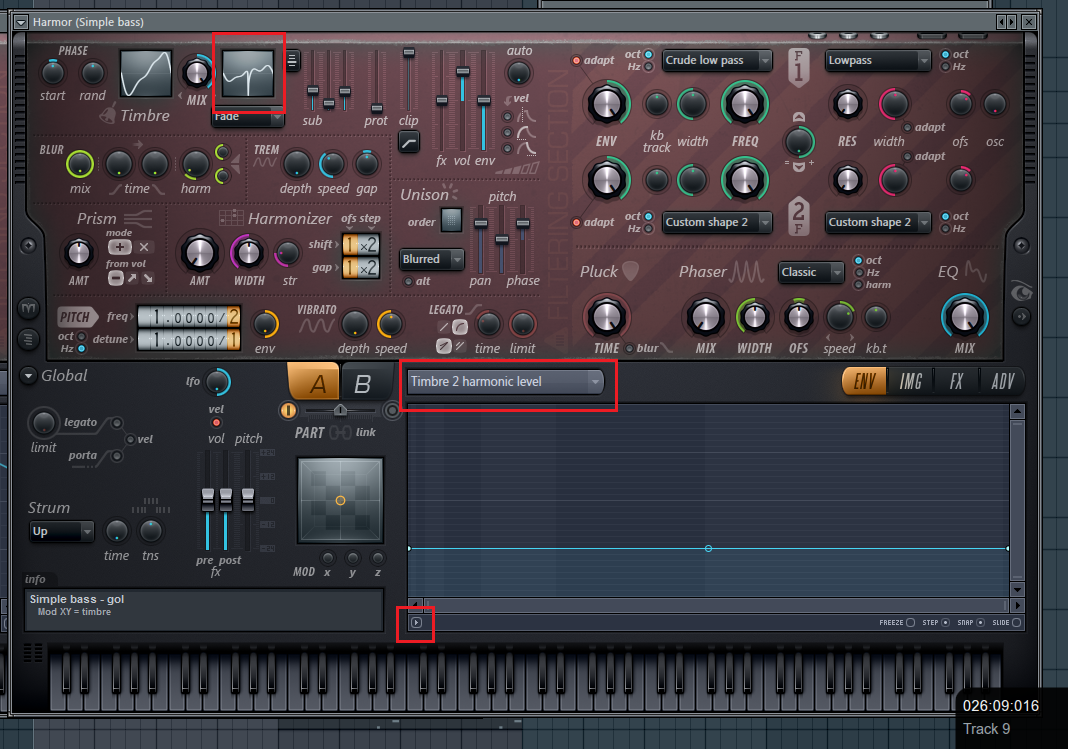Click the Harmonizer grid icon
The image size is (1068, 749).
coord(232,218)
